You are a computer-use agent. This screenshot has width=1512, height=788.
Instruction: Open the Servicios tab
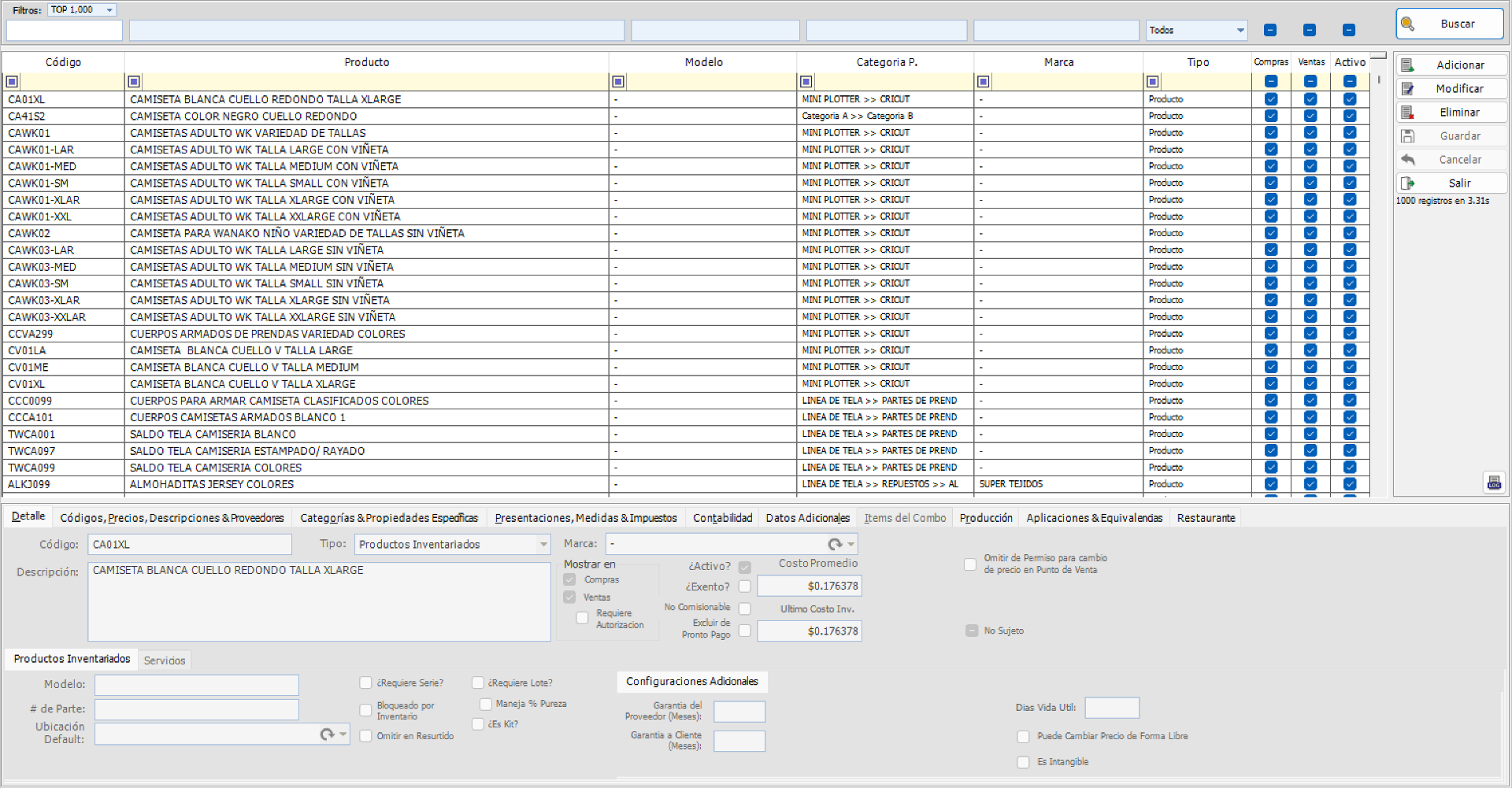pyautogui.click(x=165, y=660)
